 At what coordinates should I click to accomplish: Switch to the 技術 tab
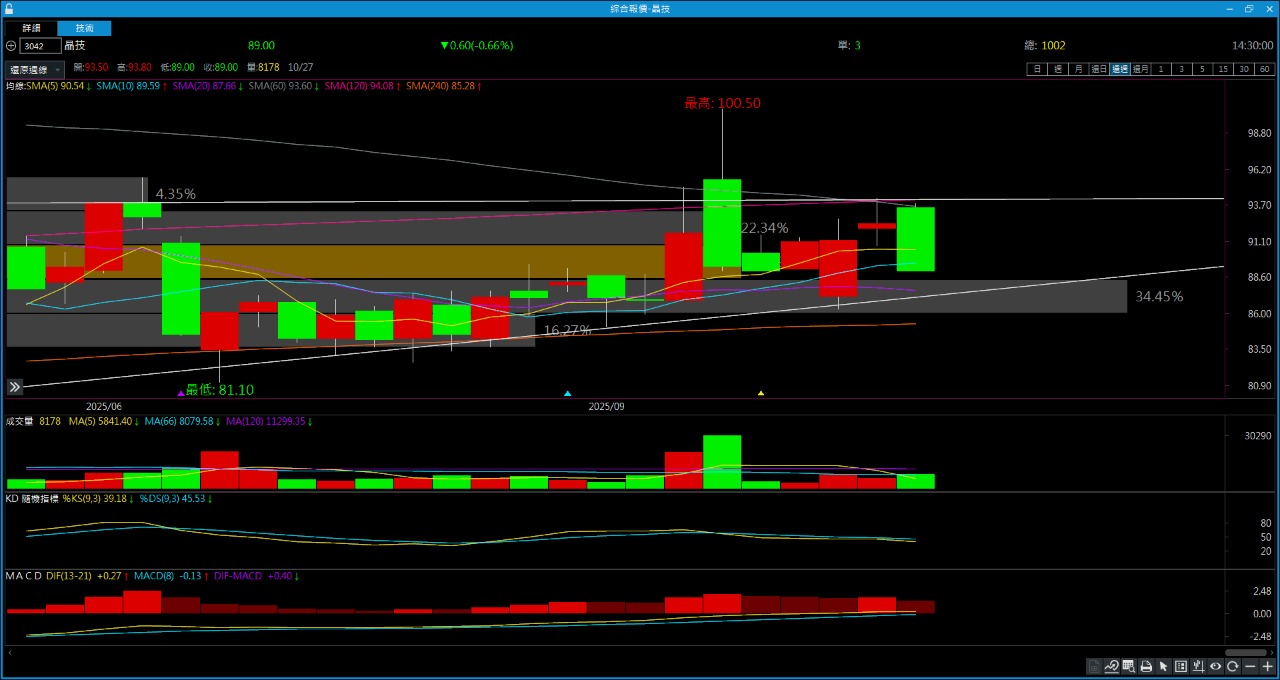point(85,28)
